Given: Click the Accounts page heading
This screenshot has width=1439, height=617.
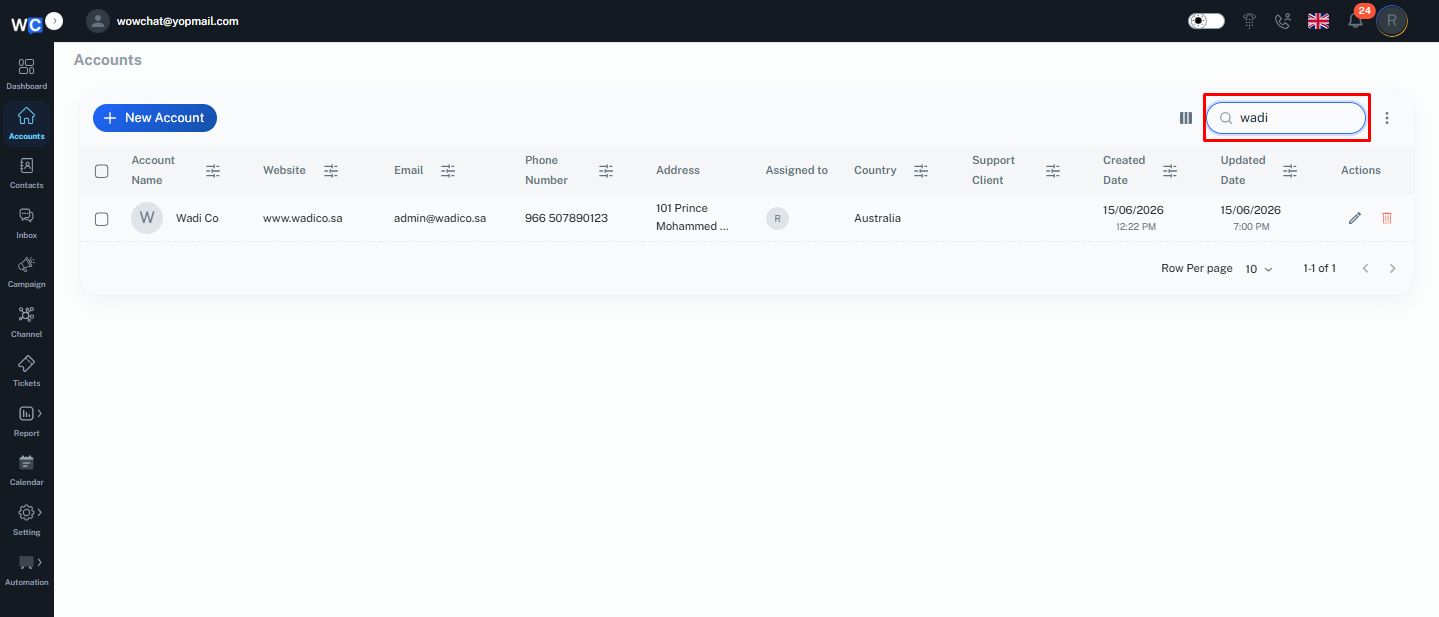Looking at the screenshot, I should click(108, 60).
